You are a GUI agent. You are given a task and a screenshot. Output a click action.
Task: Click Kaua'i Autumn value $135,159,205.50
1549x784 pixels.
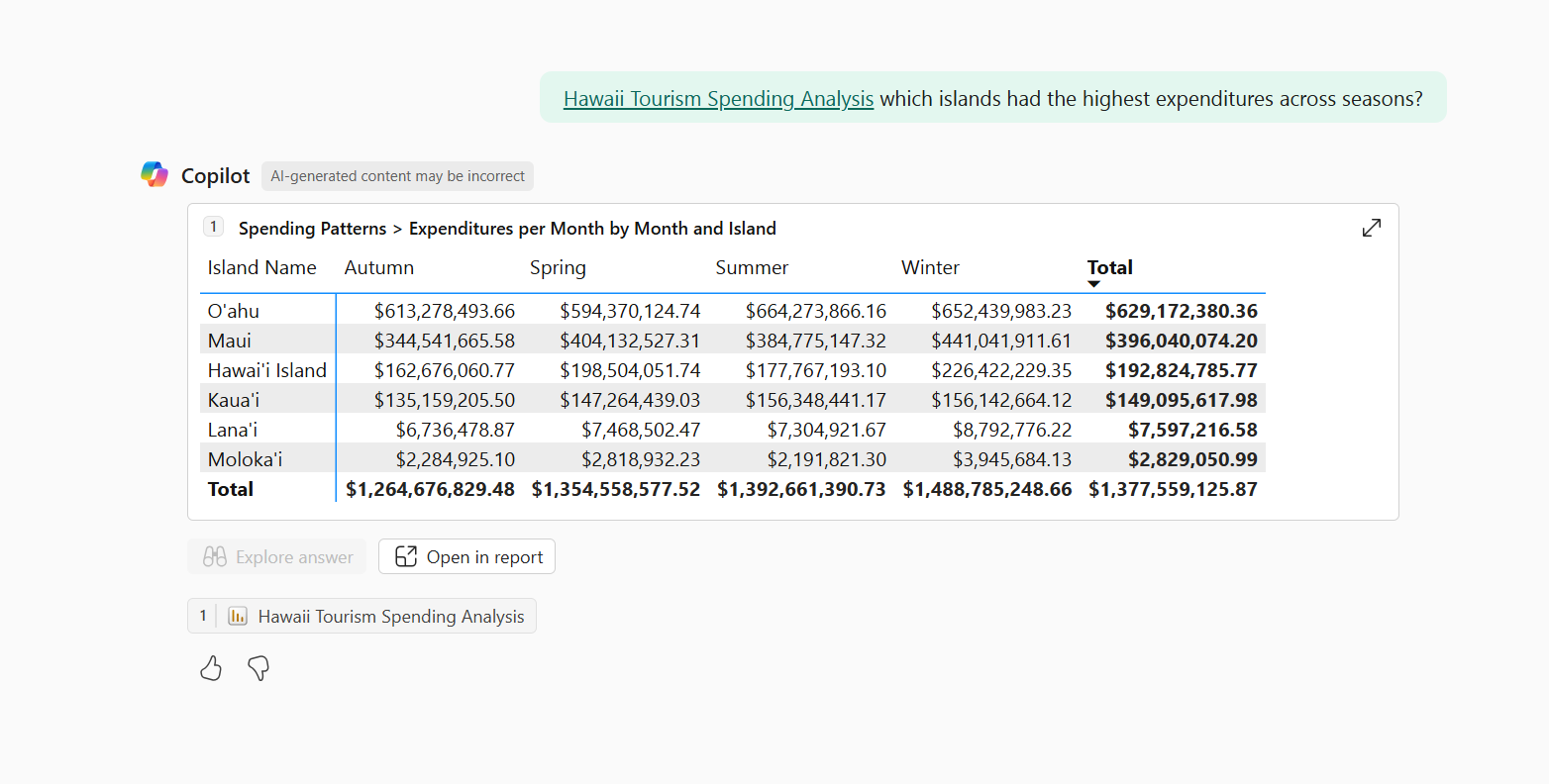click(x=445, y=400)
